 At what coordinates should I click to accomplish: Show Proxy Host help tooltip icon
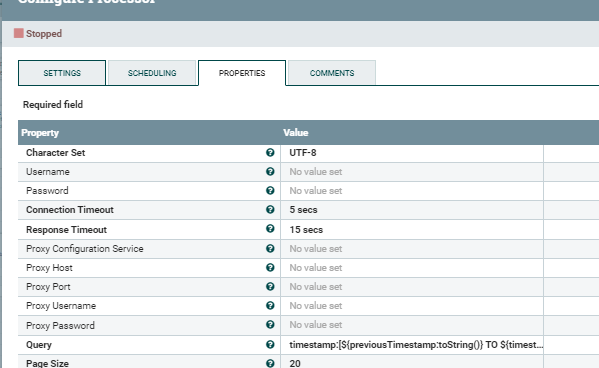[x=270, y=267]
